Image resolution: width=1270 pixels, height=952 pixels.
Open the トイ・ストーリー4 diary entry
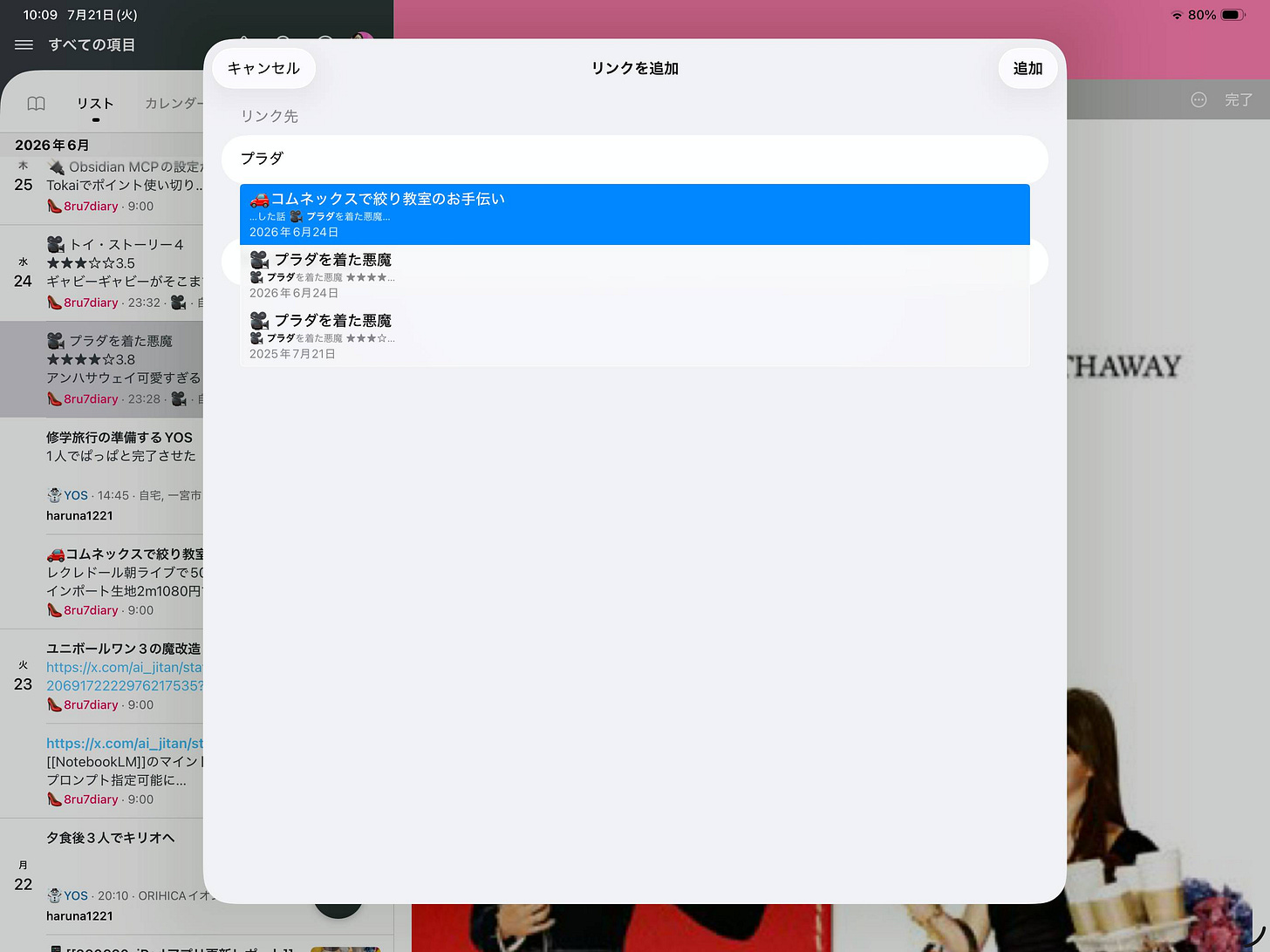pyautogui.click(x=124, y=273)
